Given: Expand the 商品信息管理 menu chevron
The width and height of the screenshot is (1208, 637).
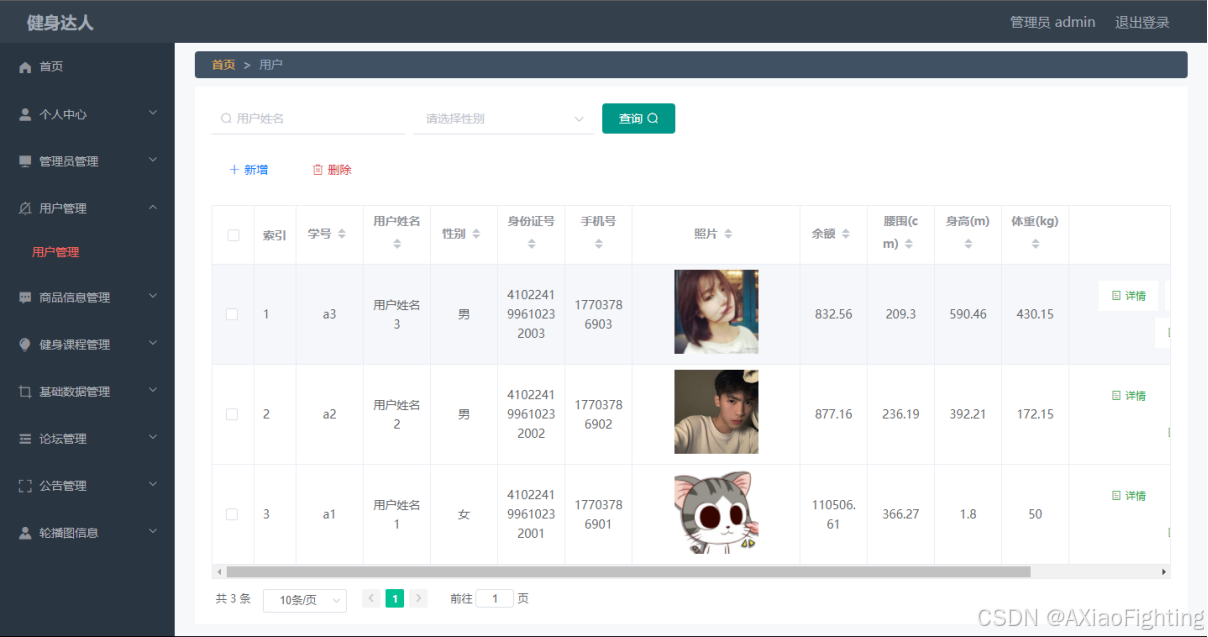Looking at the screenshot, I should [153, 296].
